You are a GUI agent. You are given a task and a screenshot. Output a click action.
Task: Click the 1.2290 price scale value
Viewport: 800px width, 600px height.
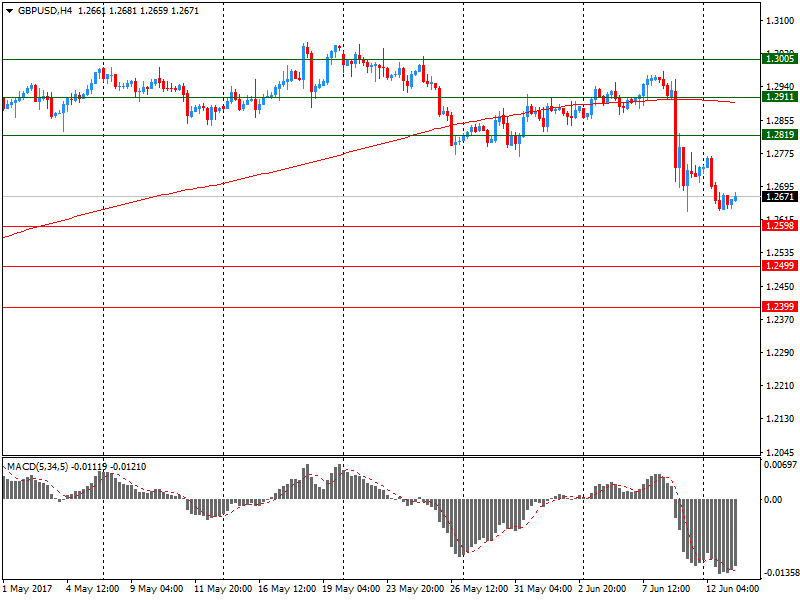coord(780,353)
